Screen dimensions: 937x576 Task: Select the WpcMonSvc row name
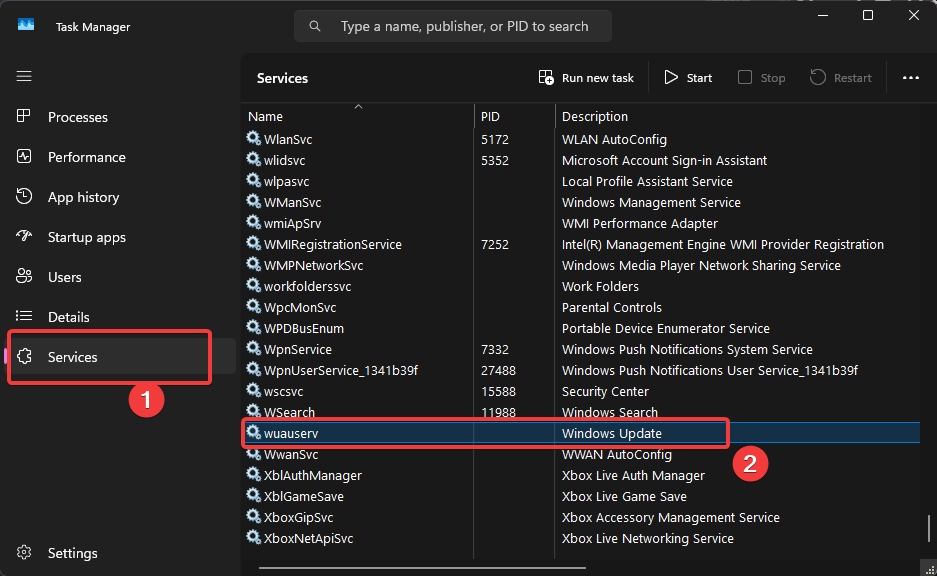click(x=300, y=307)
